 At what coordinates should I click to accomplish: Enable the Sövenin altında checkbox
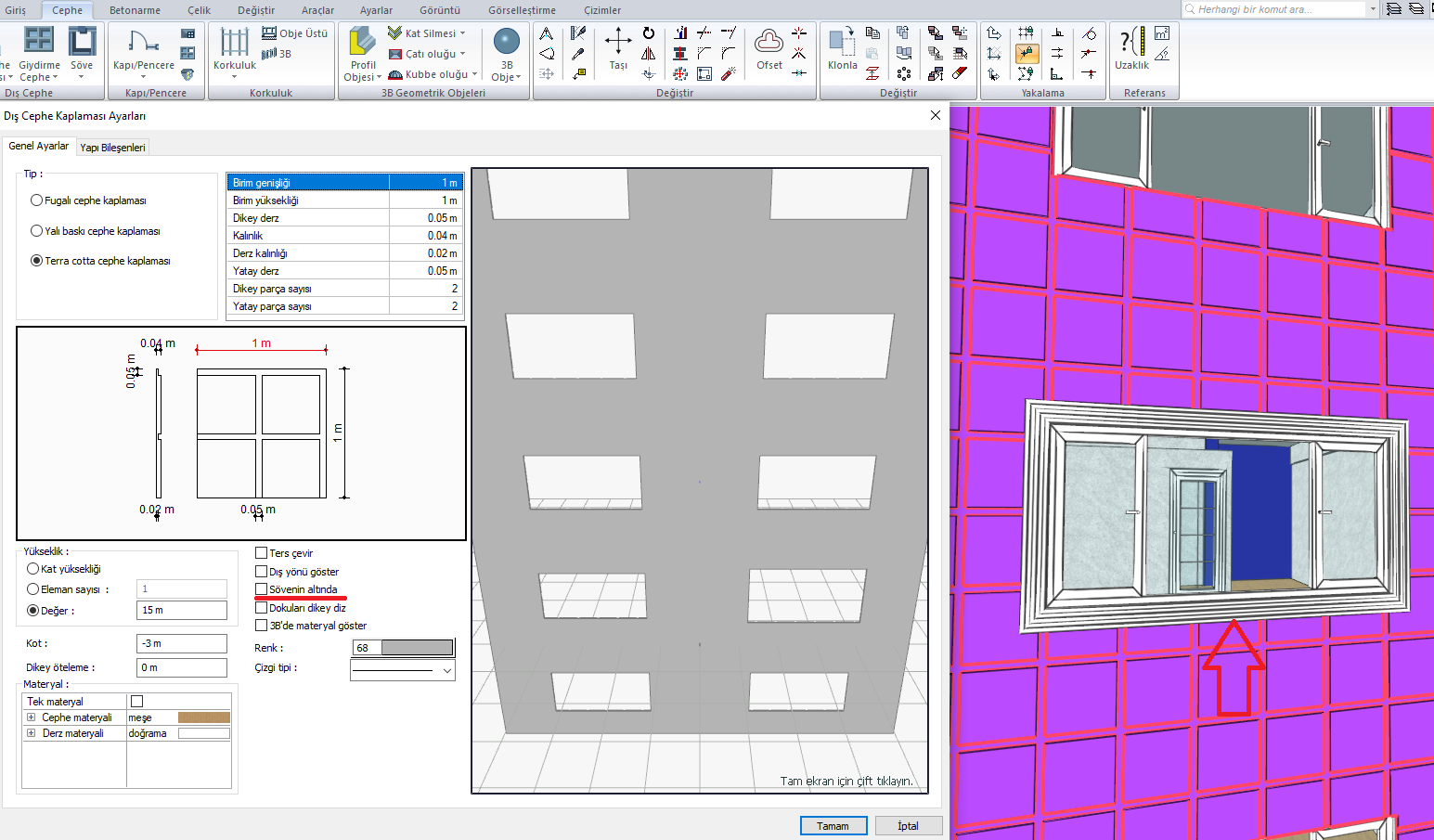262,589
